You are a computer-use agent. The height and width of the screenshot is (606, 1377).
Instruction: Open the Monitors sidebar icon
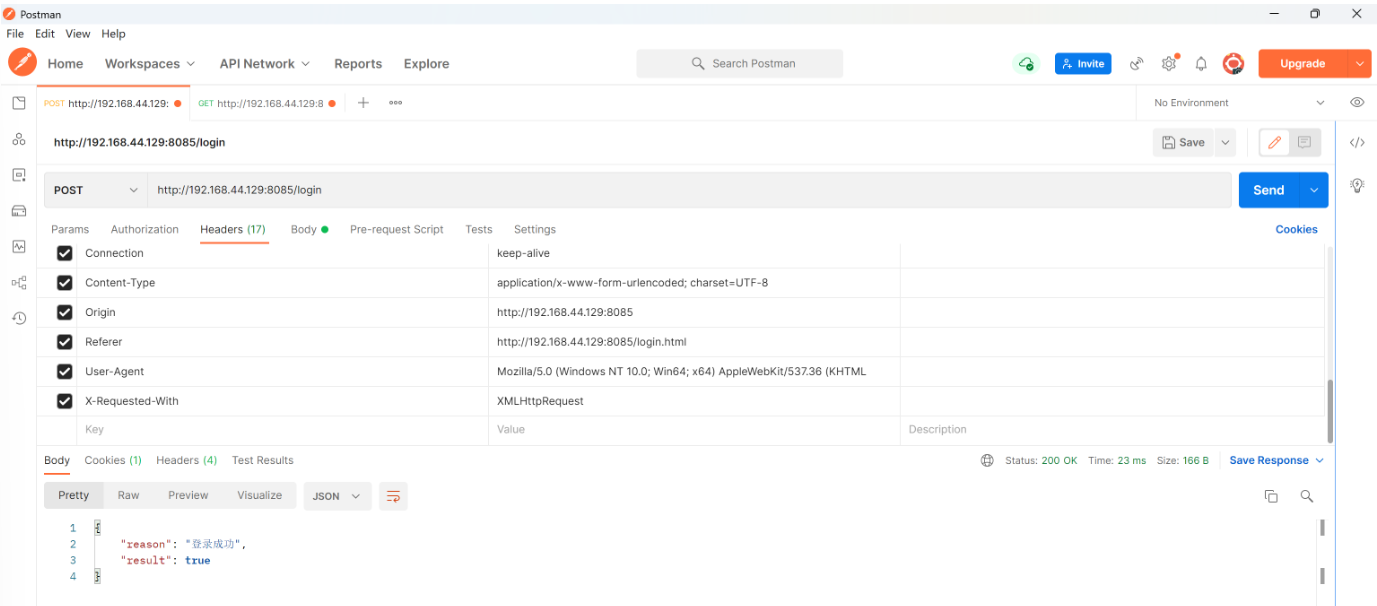pyautogui.click(x=18, y=246)
